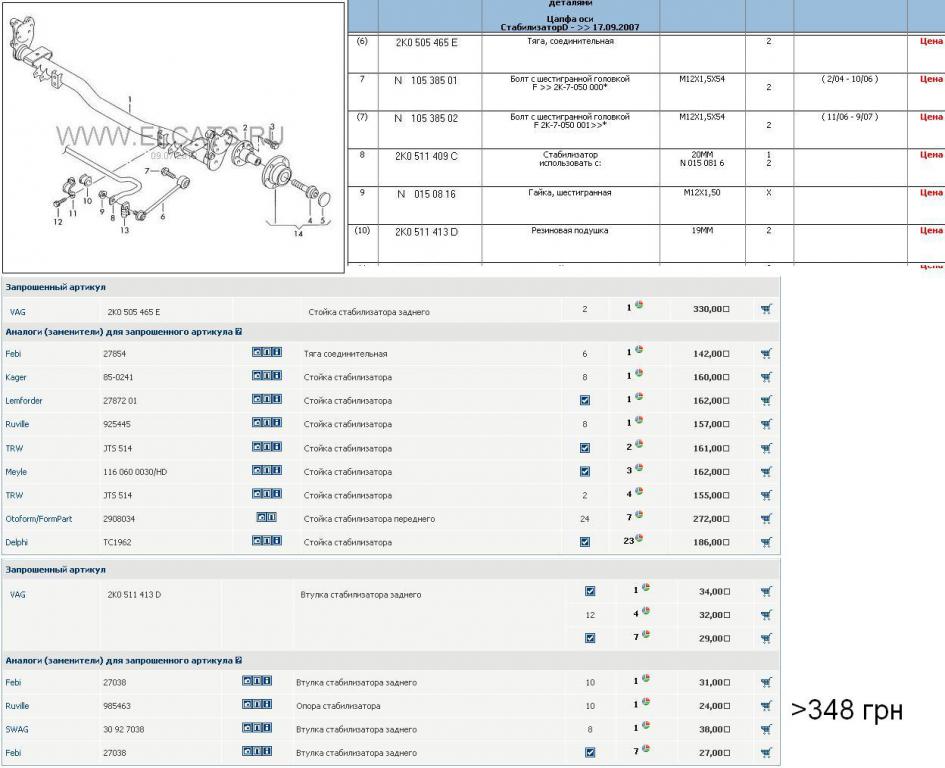Open help icon beside second Аналоги heading
Image resolution: width=945 pixels, height=768 pixels.
click(239, 661)
